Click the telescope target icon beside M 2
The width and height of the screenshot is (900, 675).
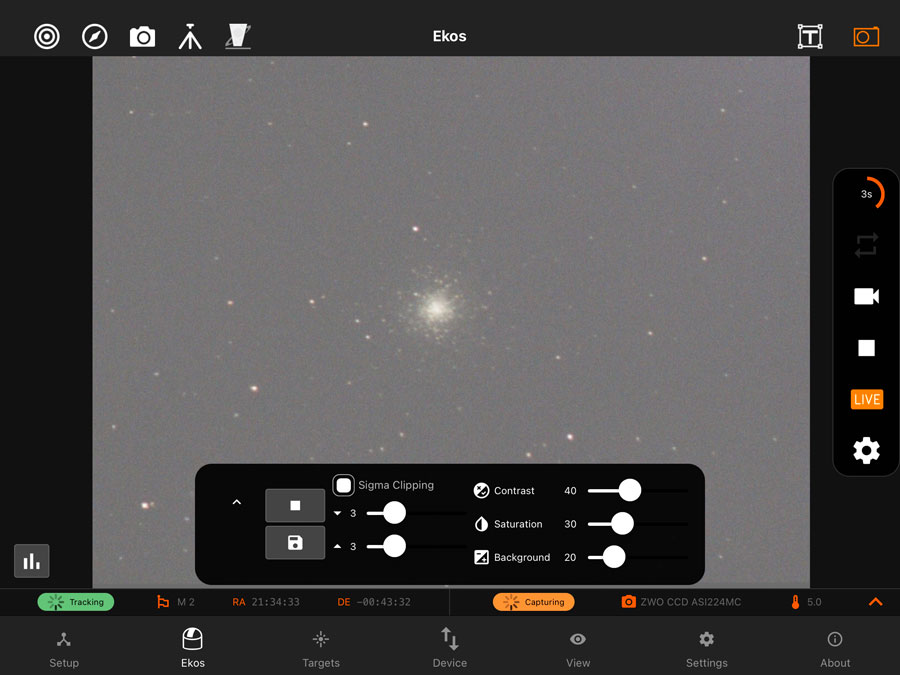(163, 602)
